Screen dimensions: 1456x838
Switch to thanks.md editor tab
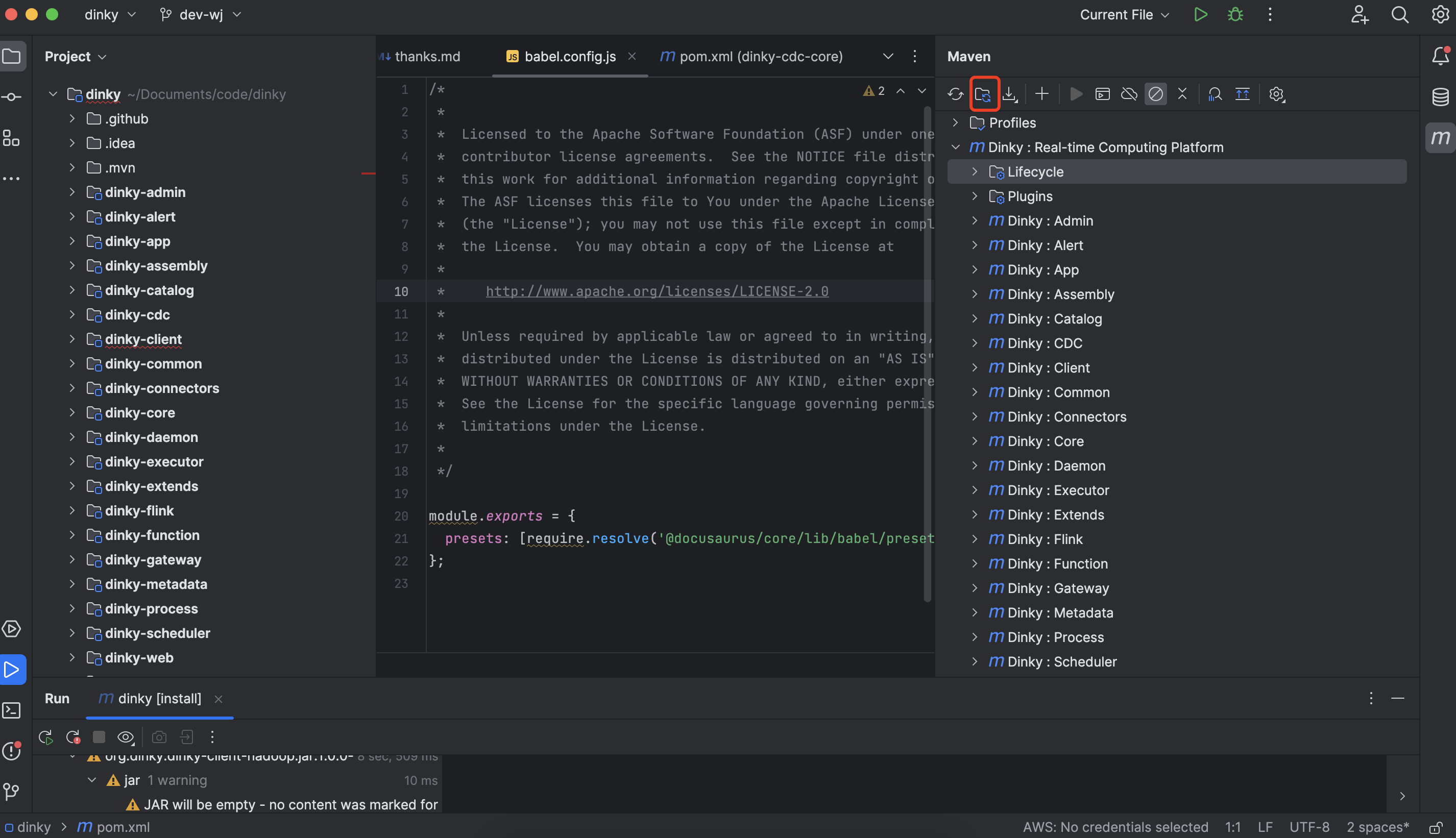427,57
